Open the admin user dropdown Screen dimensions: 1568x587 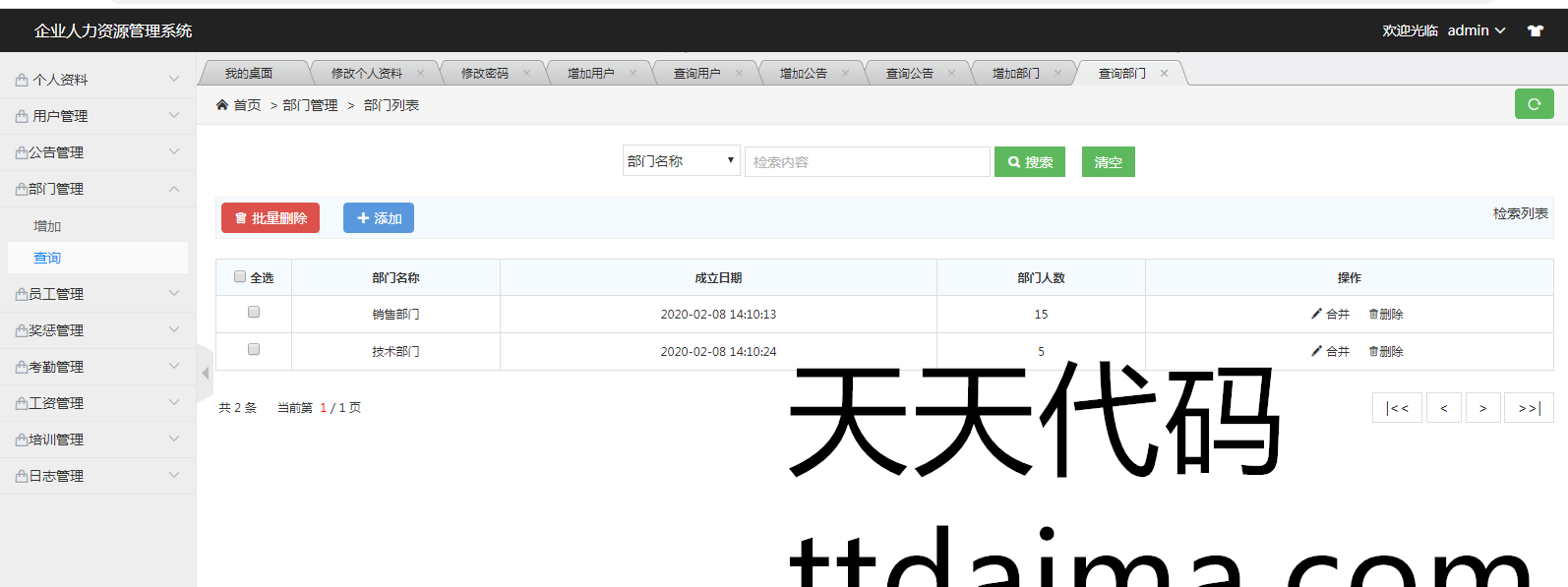(1476, 30)
